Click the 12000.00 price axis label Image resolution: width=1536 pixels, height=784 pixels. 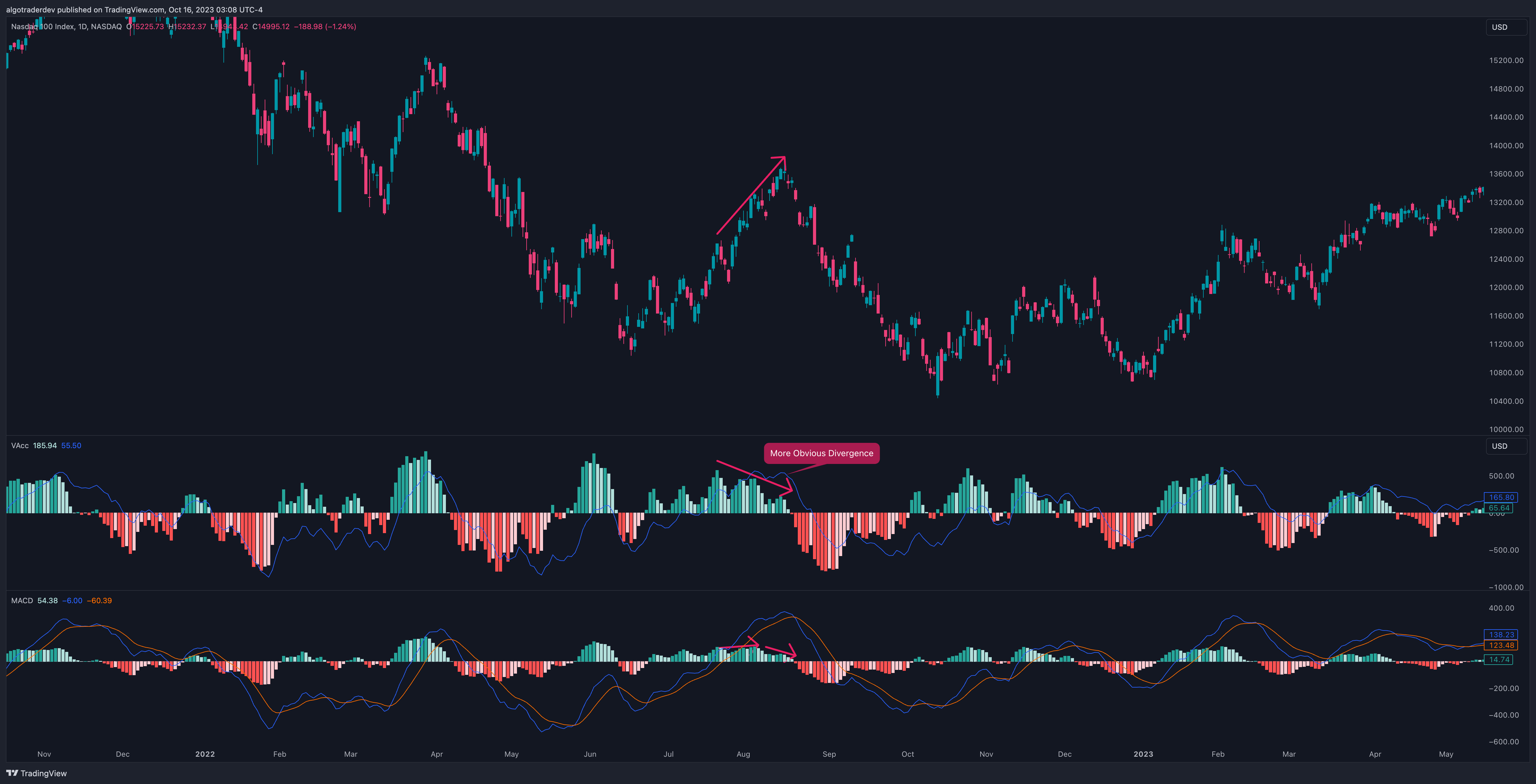click(x=1506, y=288)
